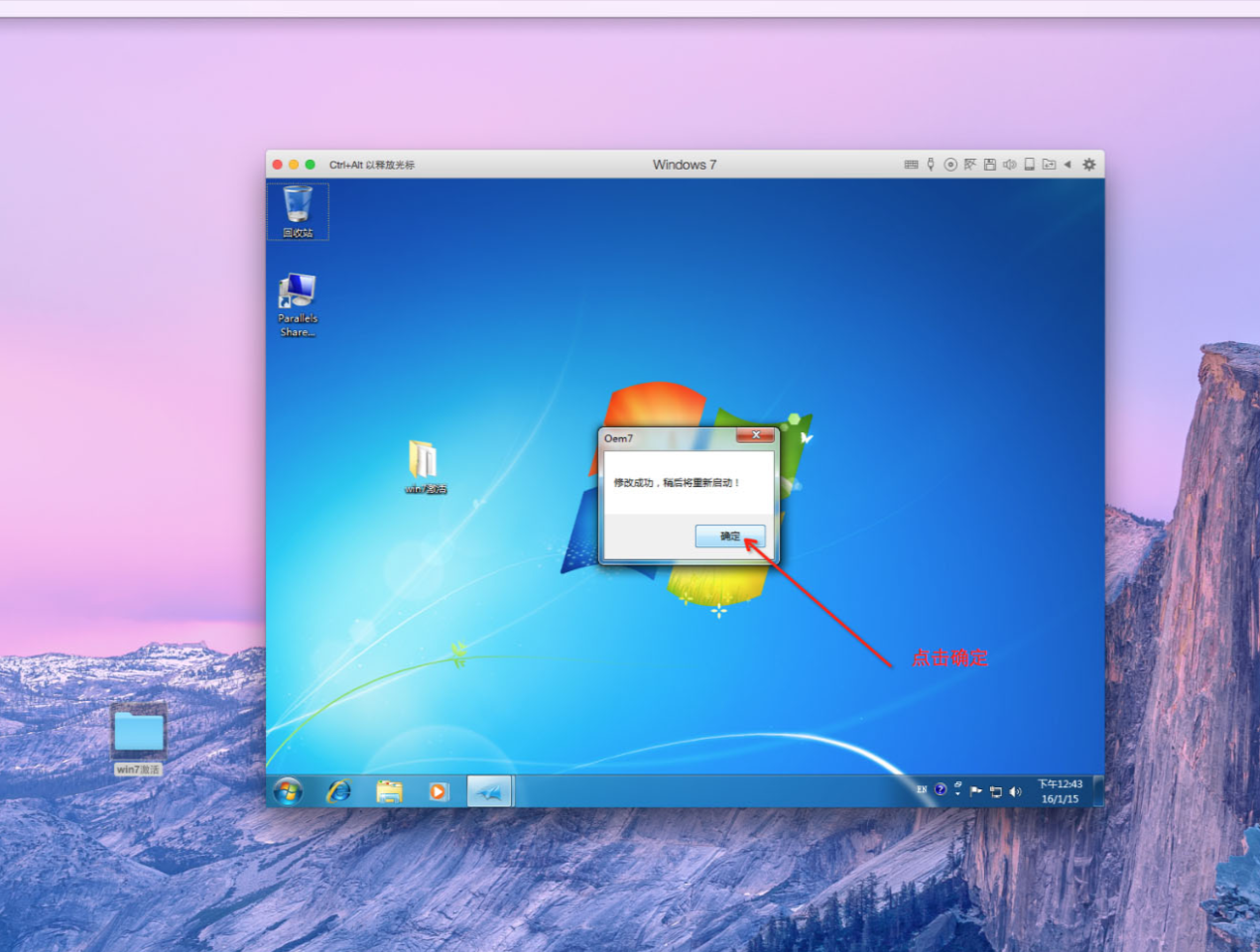Click the CD/DVD disc icon in title bar

tap(950, 165)
